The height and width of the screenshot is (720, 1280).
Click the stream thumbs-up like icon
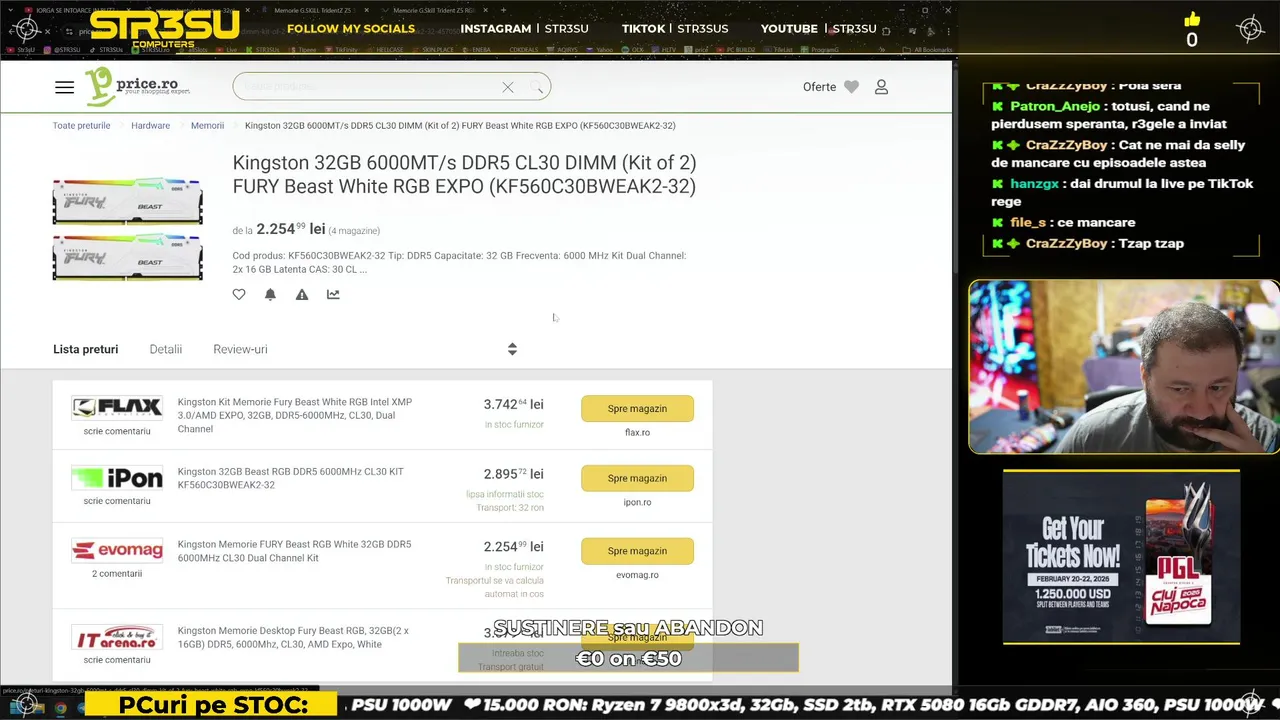pyautogui.click(x=1191, y=20)
